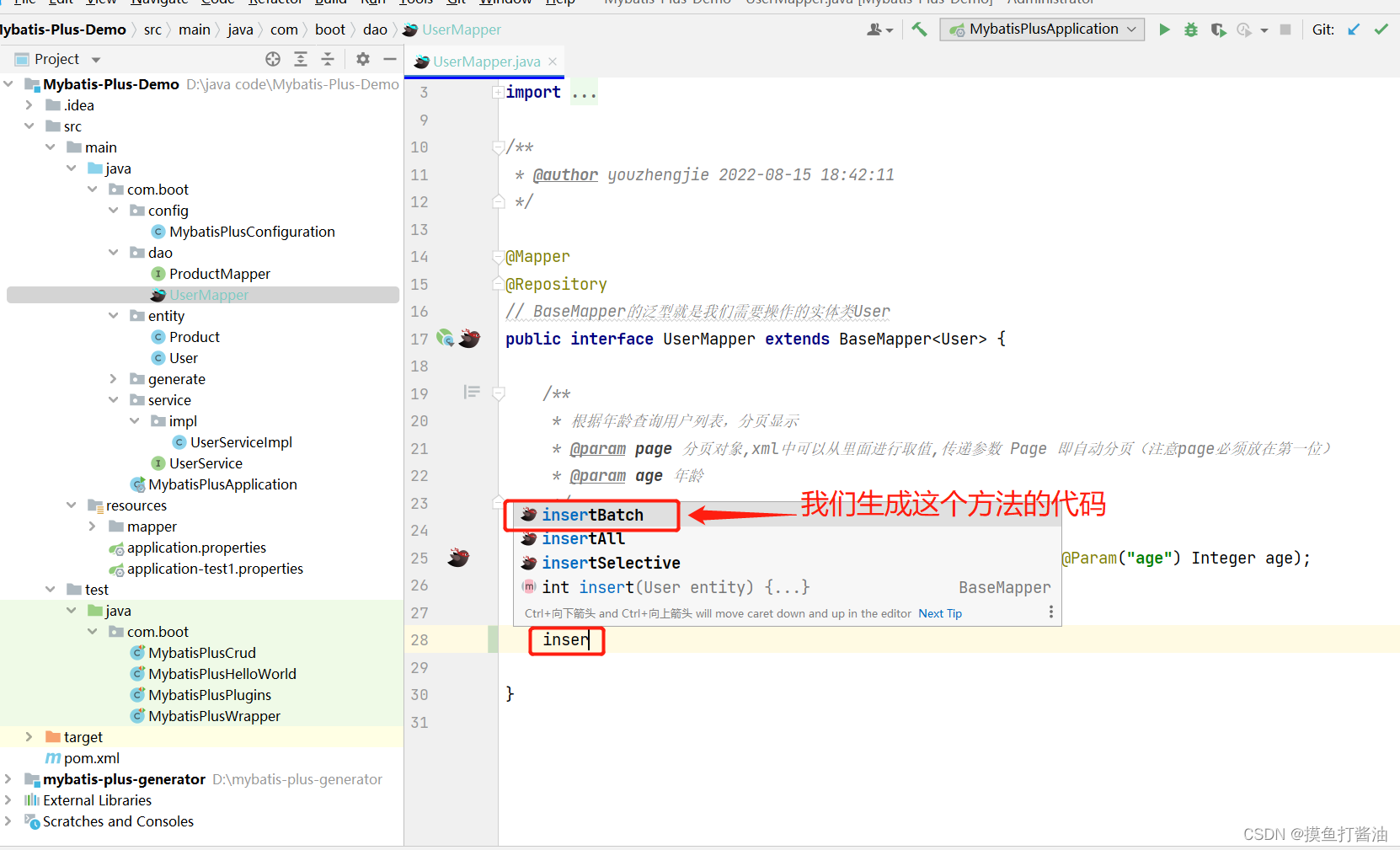Viewport: 1400px width, 850px height.
Task: Commit changes with the Git checkmark
Action: 1381,29
